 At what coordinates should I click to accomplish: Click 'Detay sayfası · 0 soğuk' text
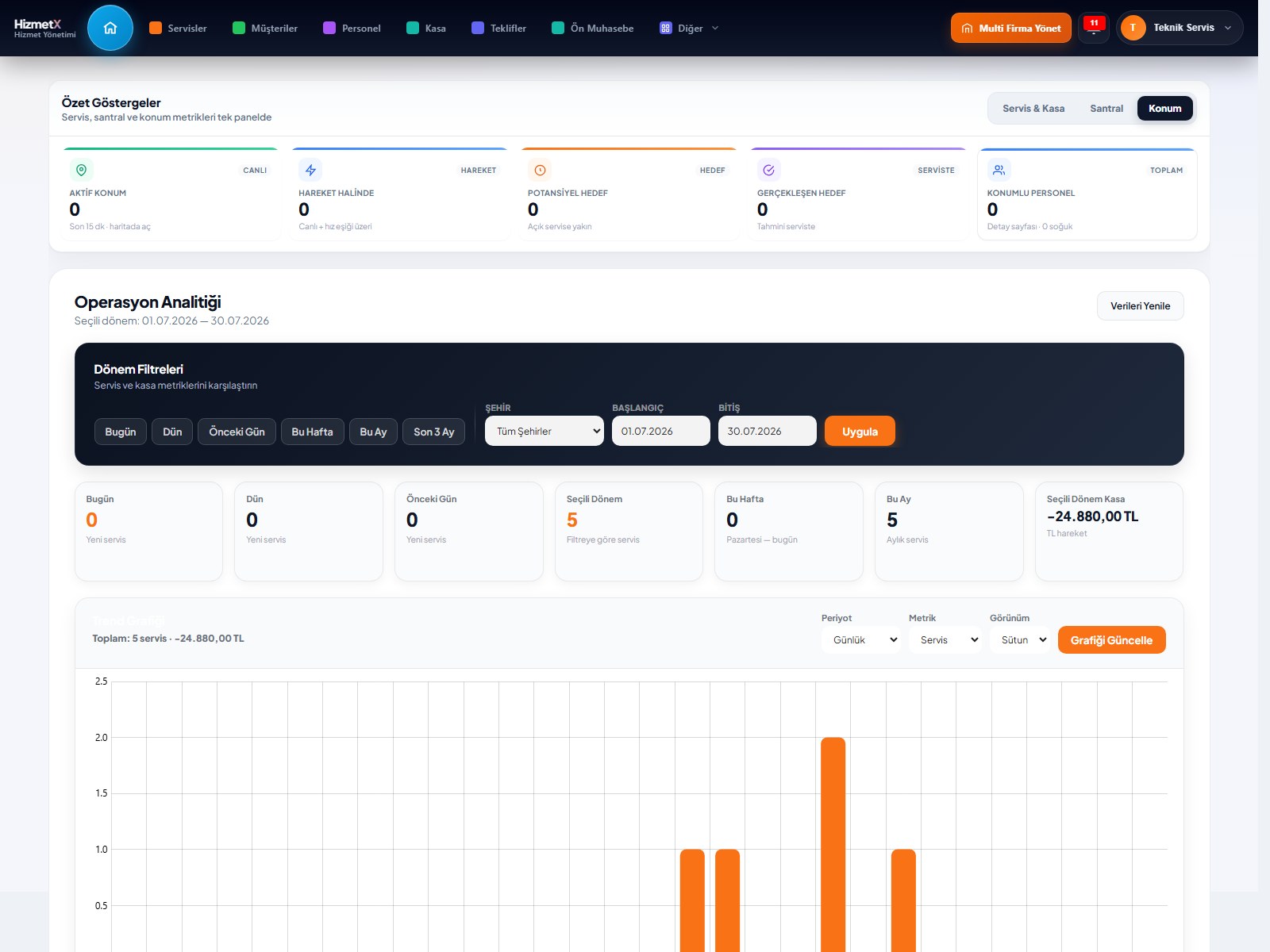pyautogui.click(x=1029, y=227)
